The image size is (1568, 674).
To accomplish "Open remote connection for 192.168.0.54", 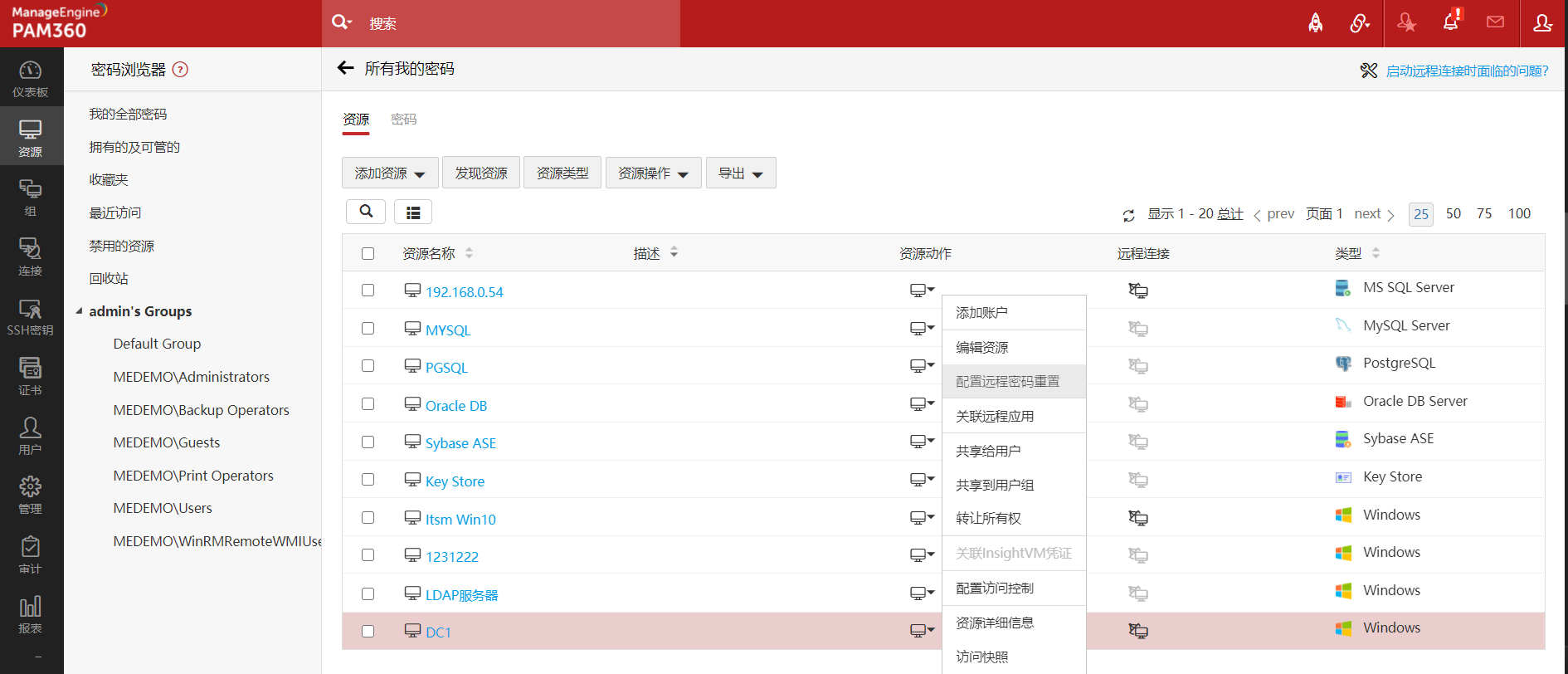I will 1138,291.
